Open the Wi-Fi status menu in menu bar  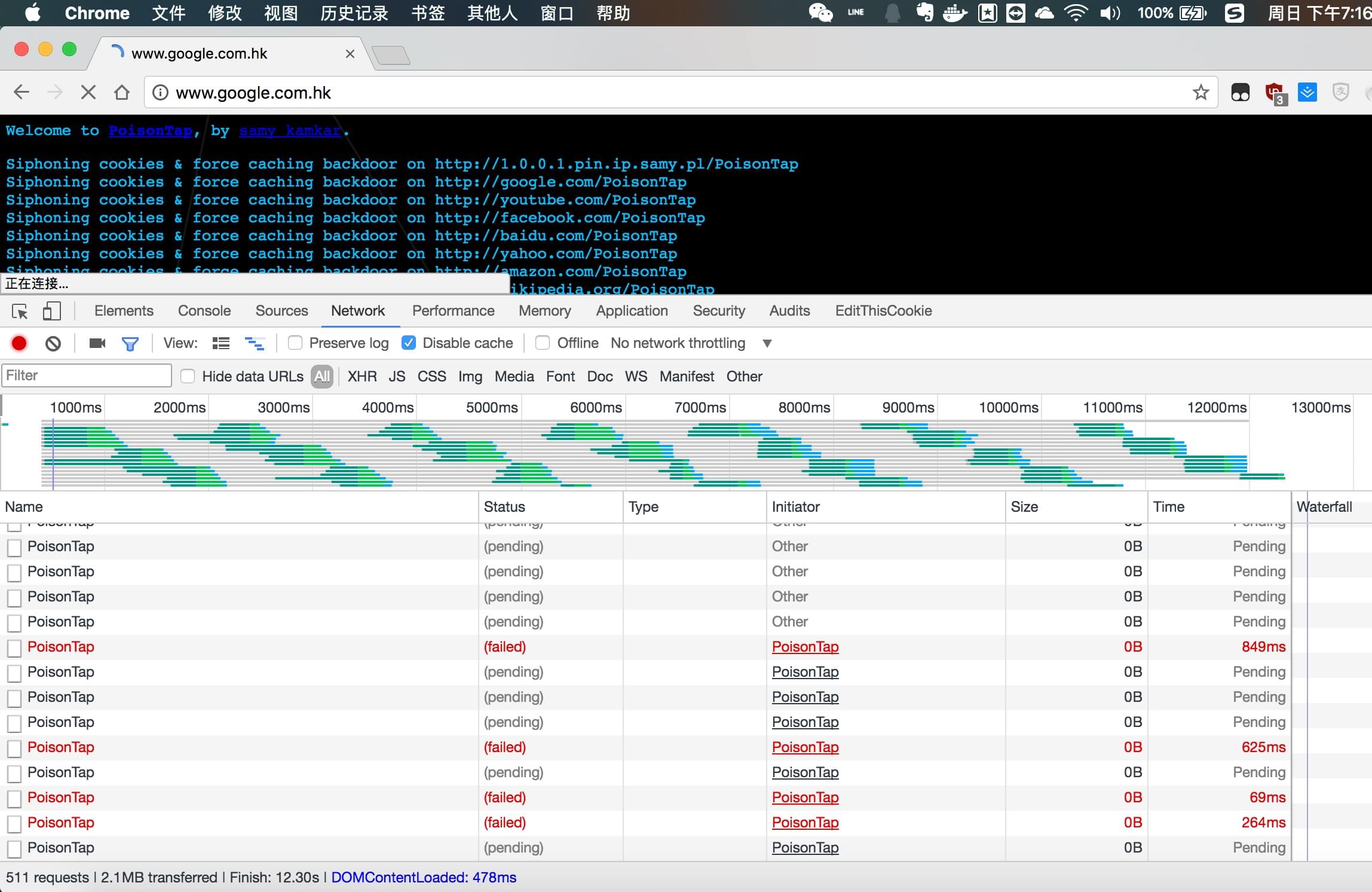pos(1076,13)
